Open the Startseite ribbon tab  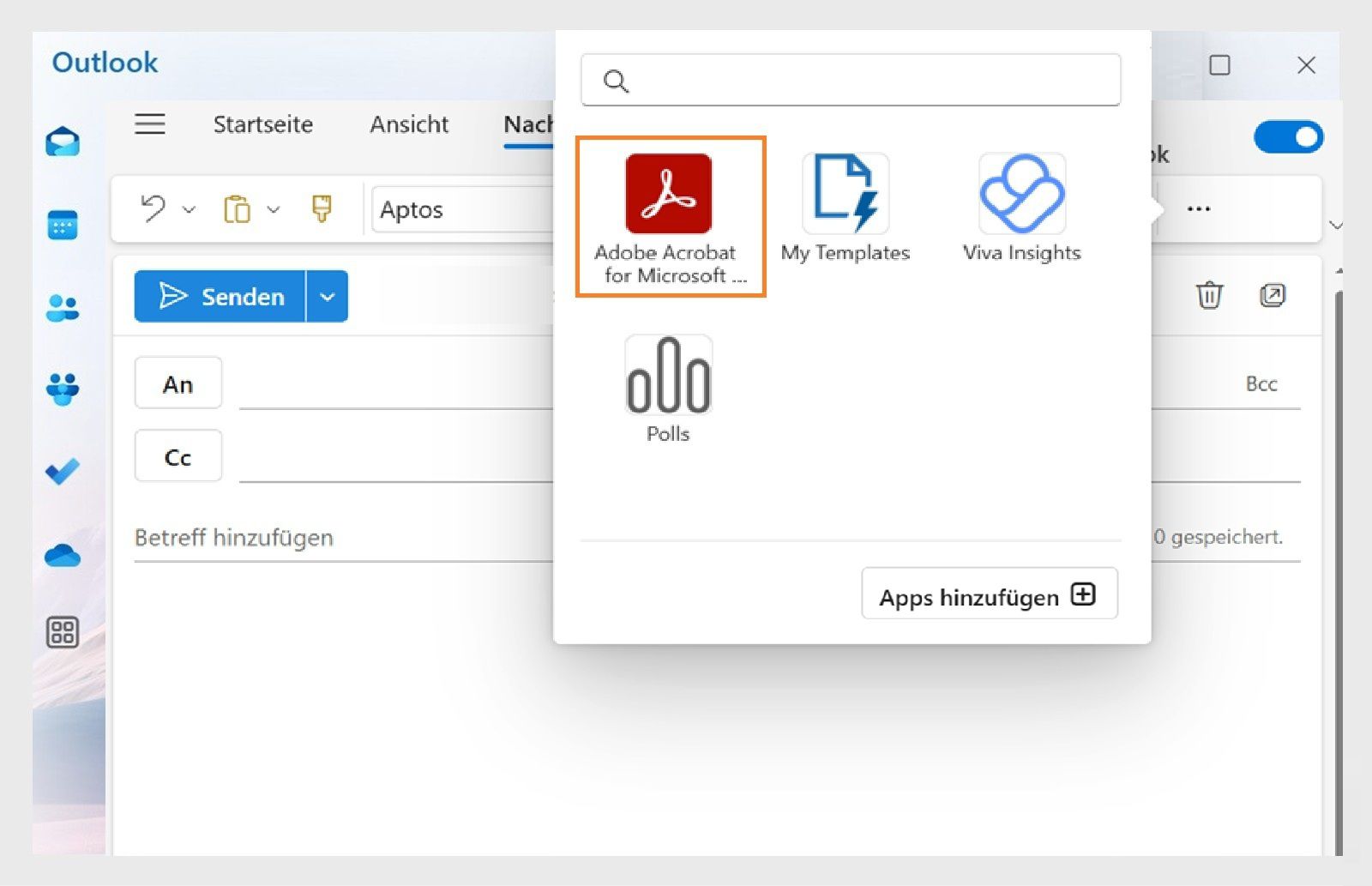click(262, 124)
